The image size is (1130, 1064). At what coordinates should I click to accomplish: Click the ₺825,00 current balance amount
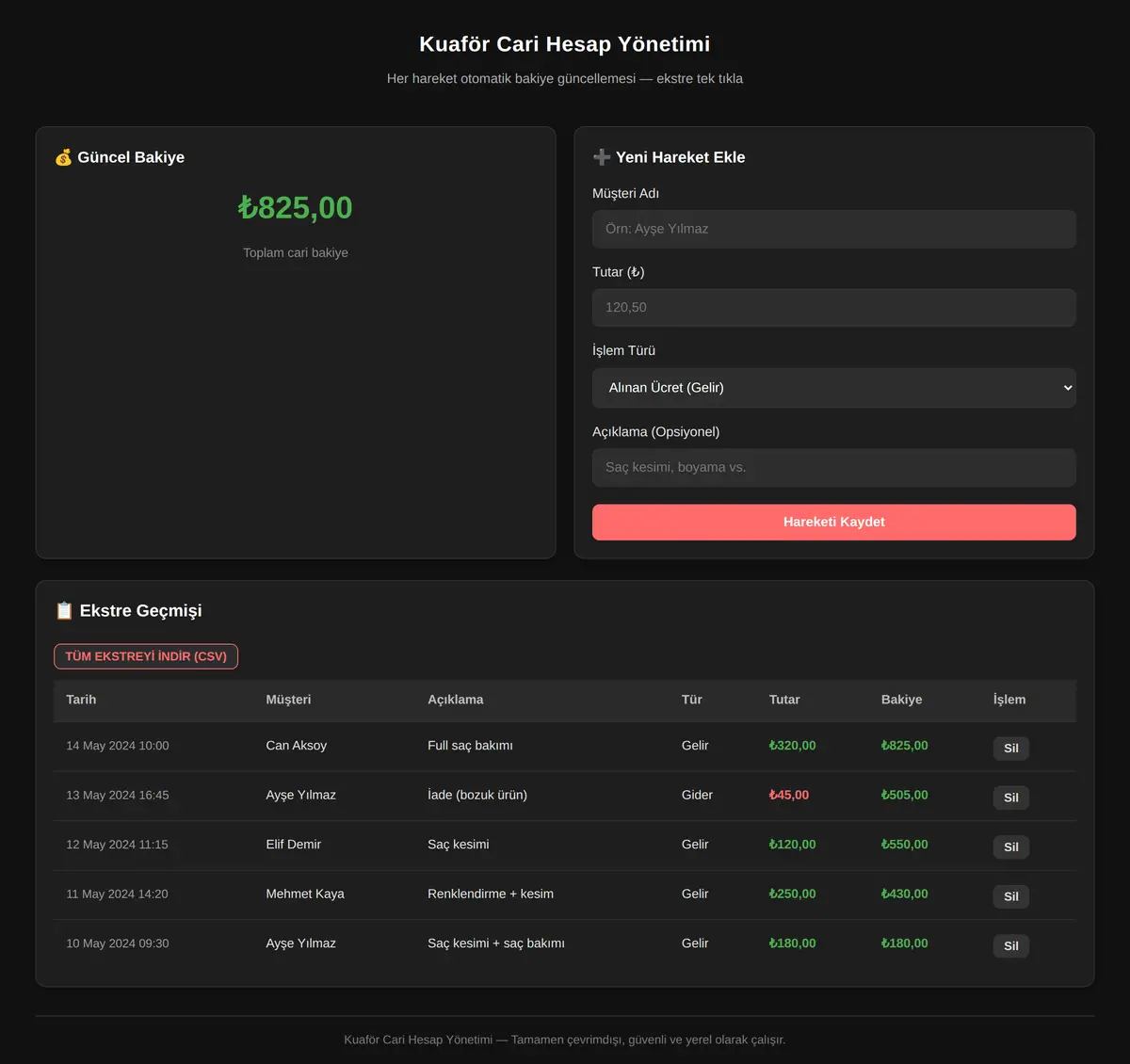(x=296, y=207)
